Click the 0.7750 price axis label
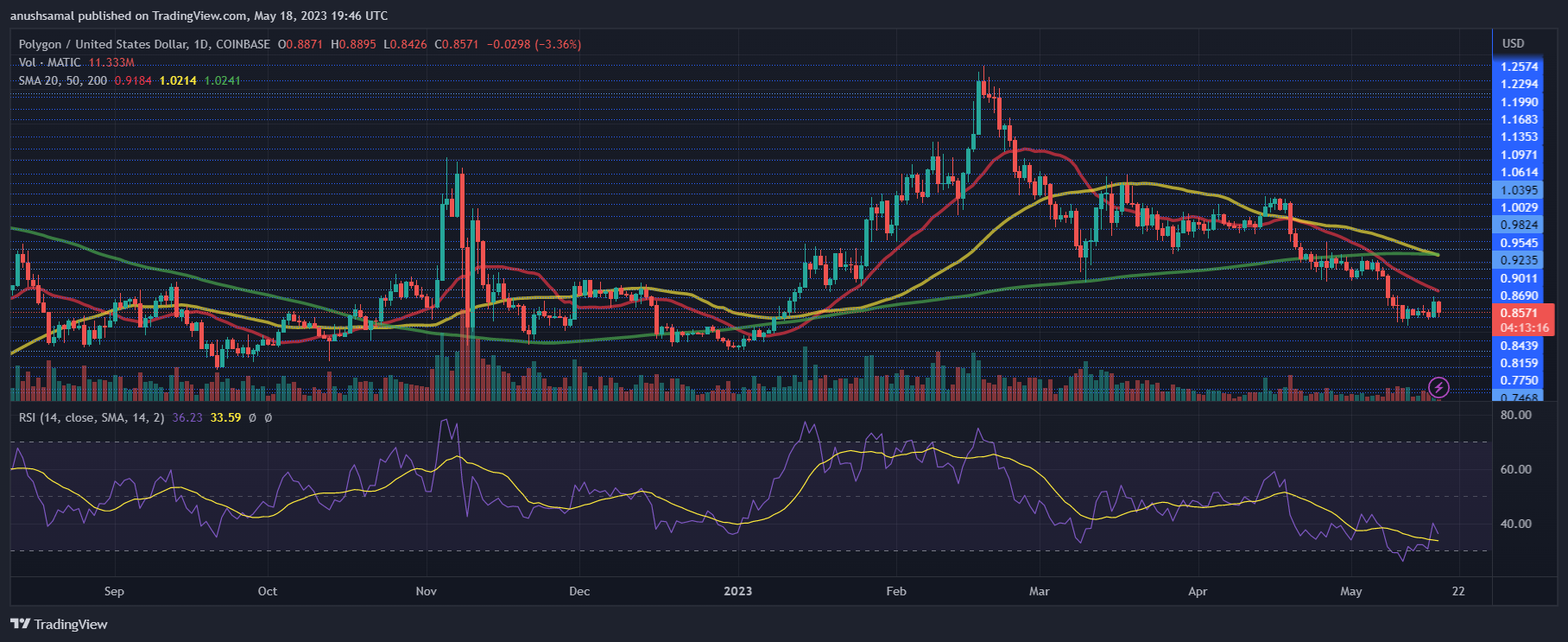Image resolution: width=1568 pixels, height=642 pixels. click(1519, 380)
